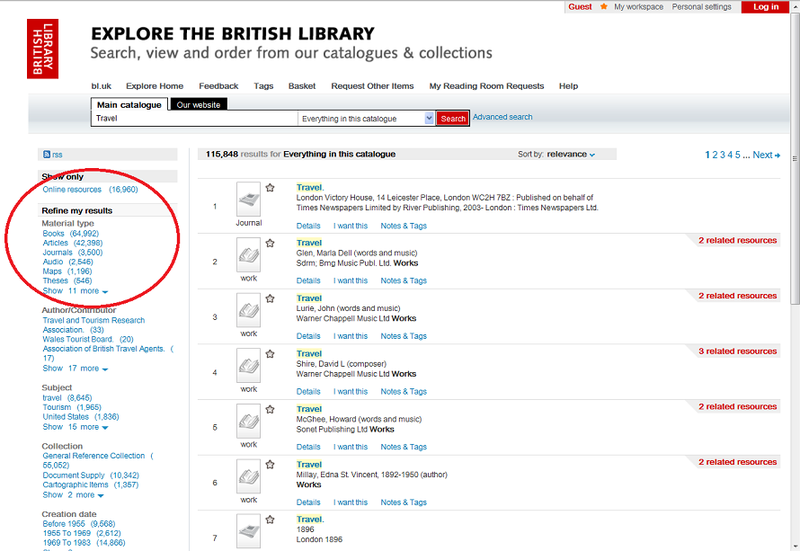Open My workspace link
The height and width of the screenshot is (551, 800).
[639, 7]
